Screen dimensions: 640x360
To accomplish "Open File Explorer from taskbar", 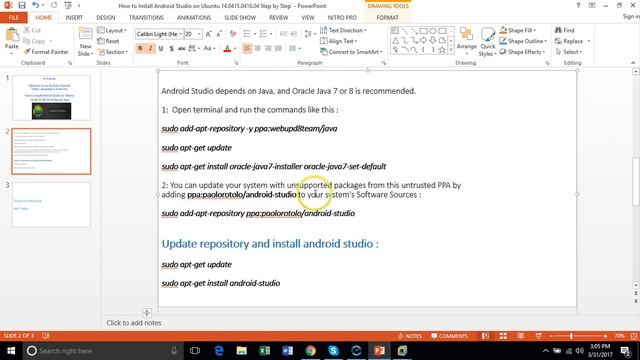I will click(242, 351).
